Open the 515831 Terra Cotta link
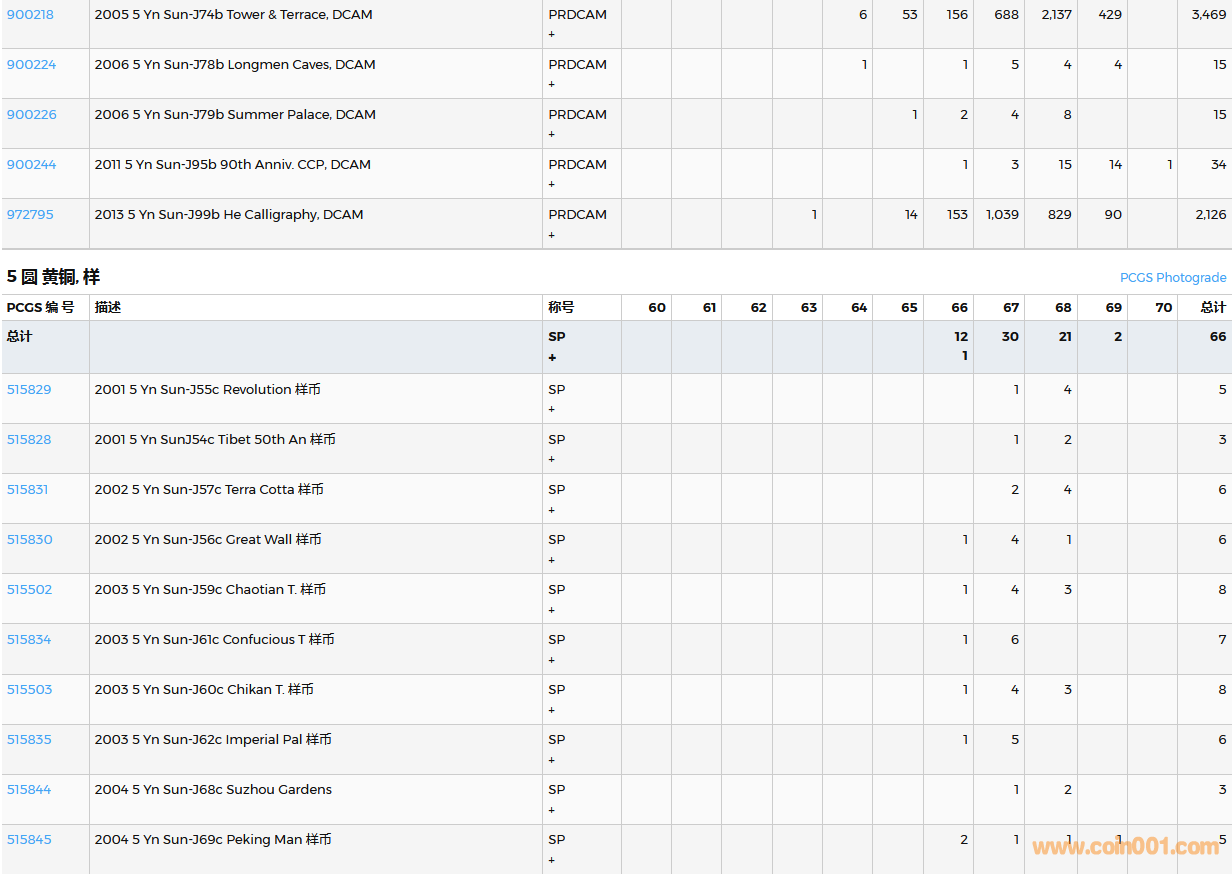The width and height of the screenshot is (1232, 874). [x=28, y=490]
